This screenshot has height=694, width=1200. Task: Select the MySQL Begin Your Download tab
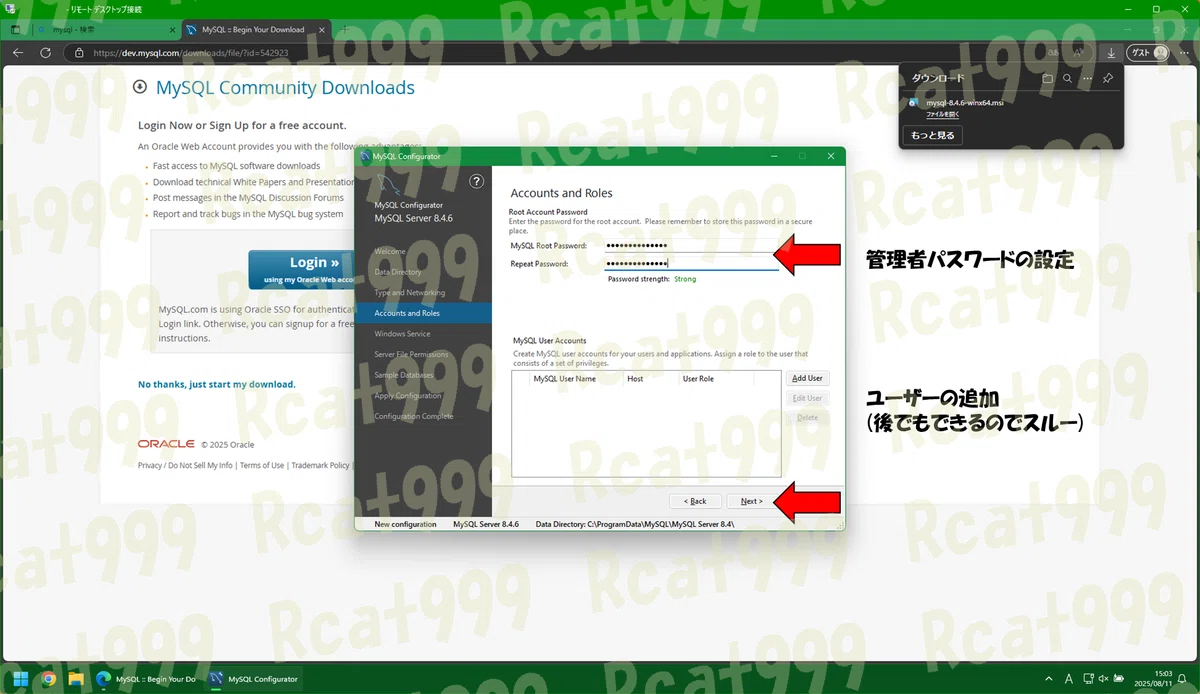(x=257, y=30)
